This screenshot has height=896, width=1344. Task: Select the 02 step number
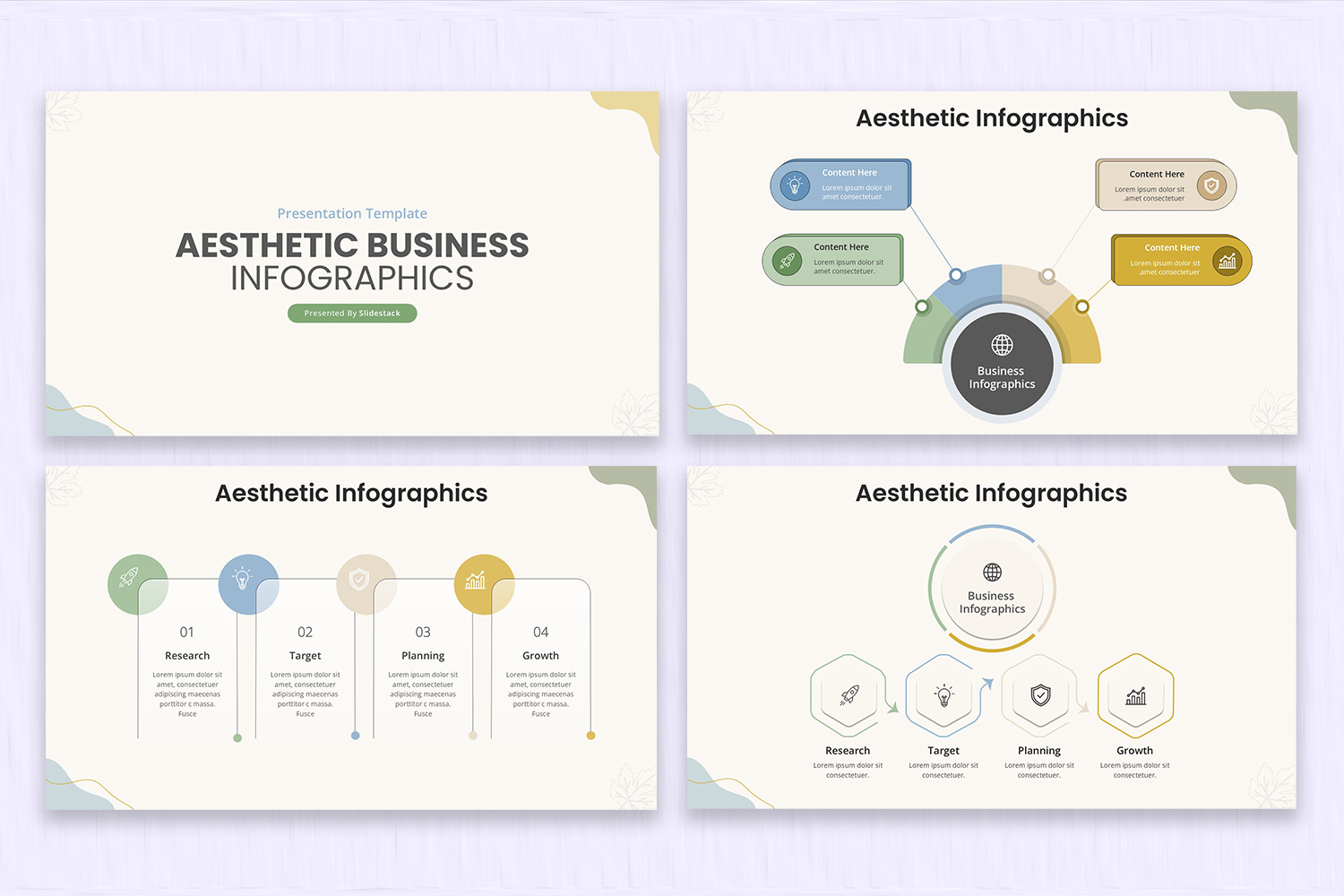[x=305, y=633]
